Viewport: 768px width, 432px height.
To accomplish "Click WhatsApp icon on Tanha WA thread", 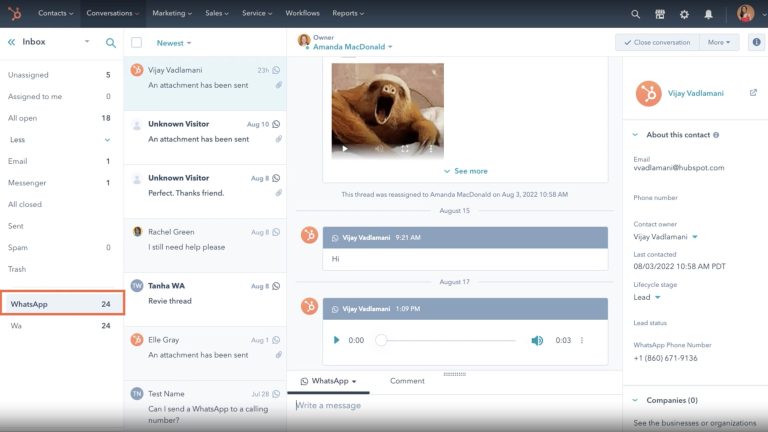I will click(276, 286).
